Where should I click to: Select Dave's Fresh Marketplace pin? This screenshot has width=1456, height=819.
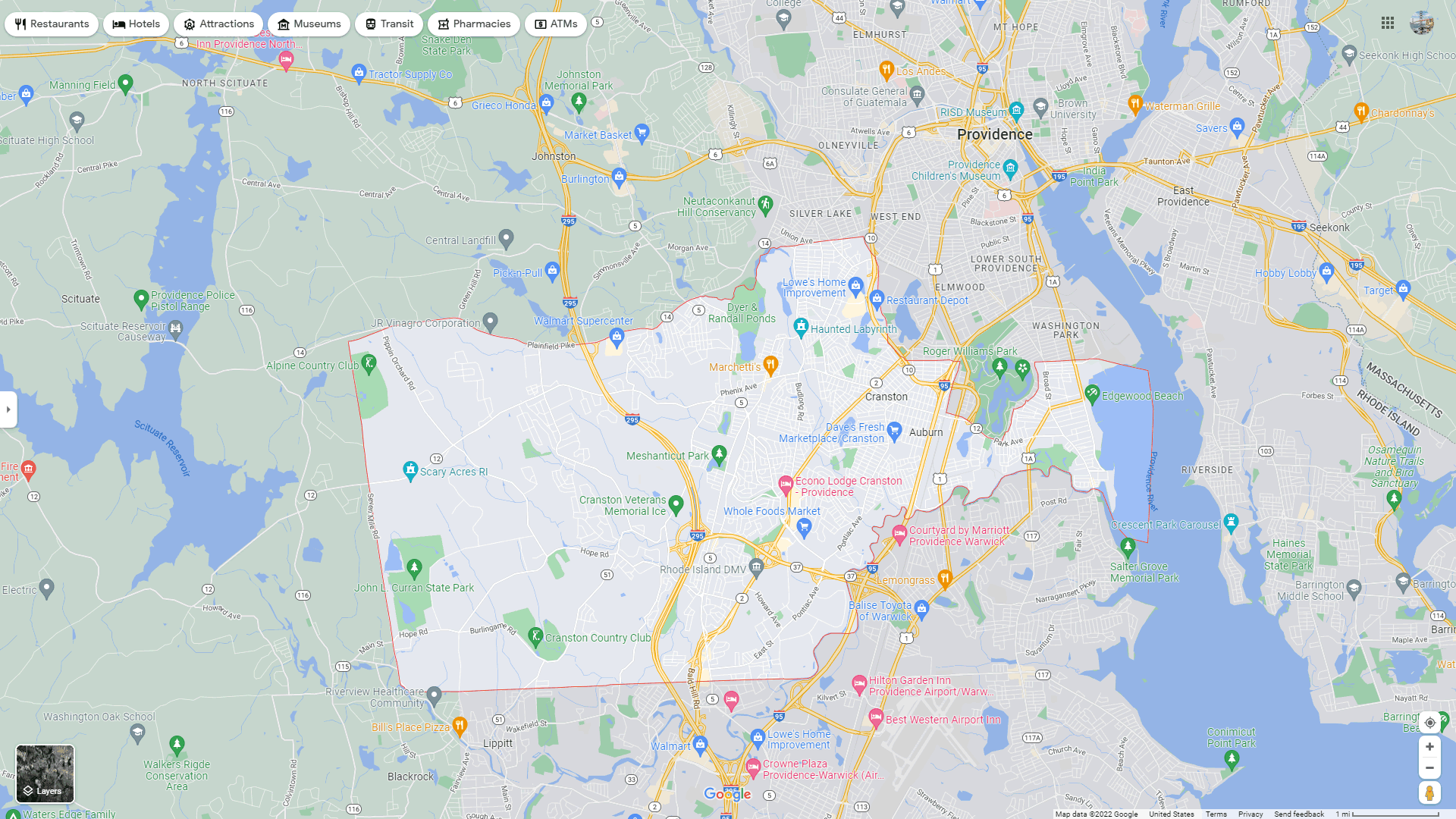coord(894,431)
